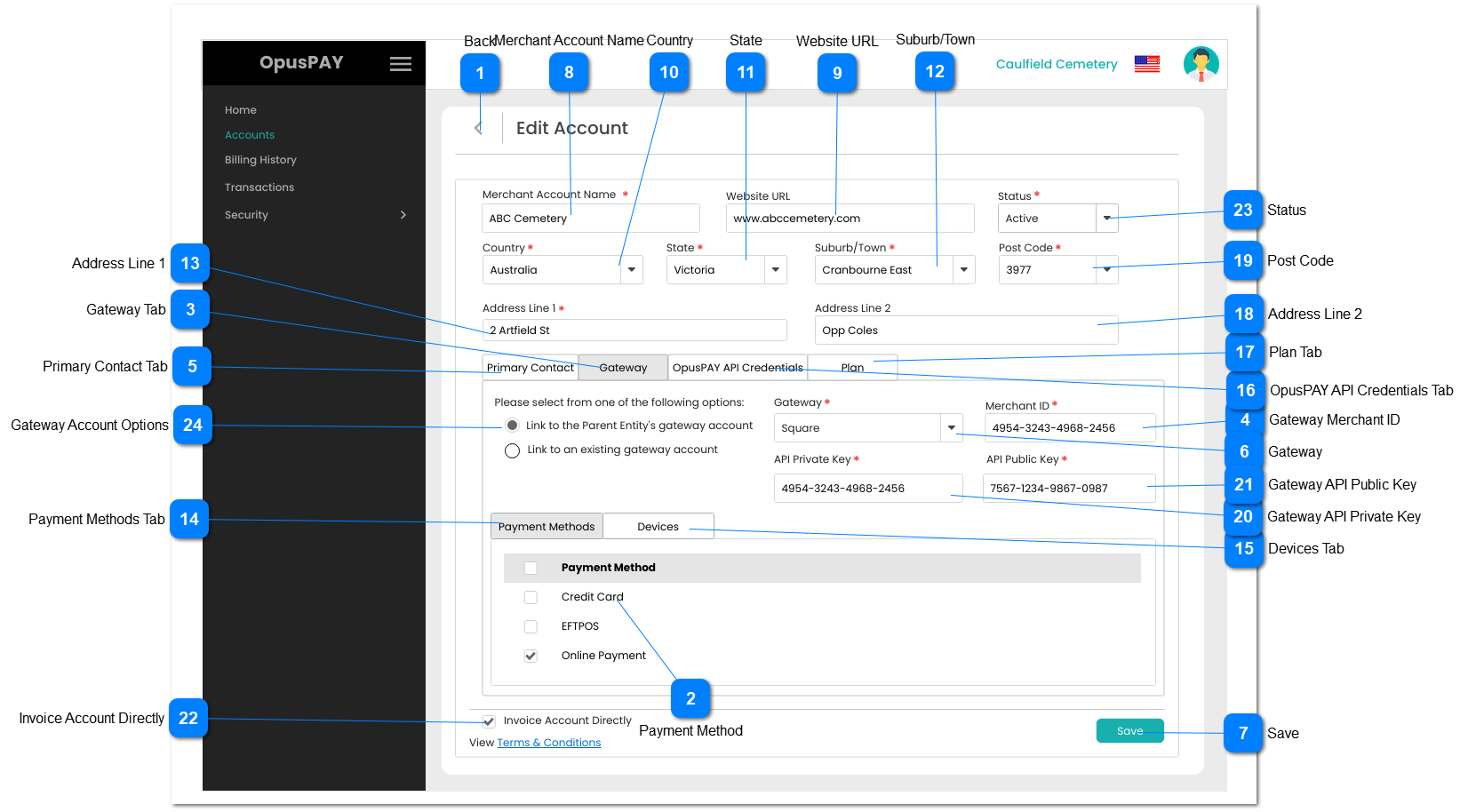Switch to the Devices tab
Screen dimensions: 1468x812
pyautogui.click(x=658, y=527)
